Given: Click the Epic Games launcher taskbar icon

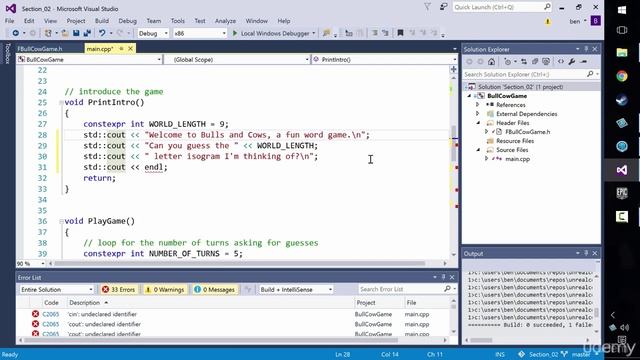Looking at the screenshot, I should 622,193.
